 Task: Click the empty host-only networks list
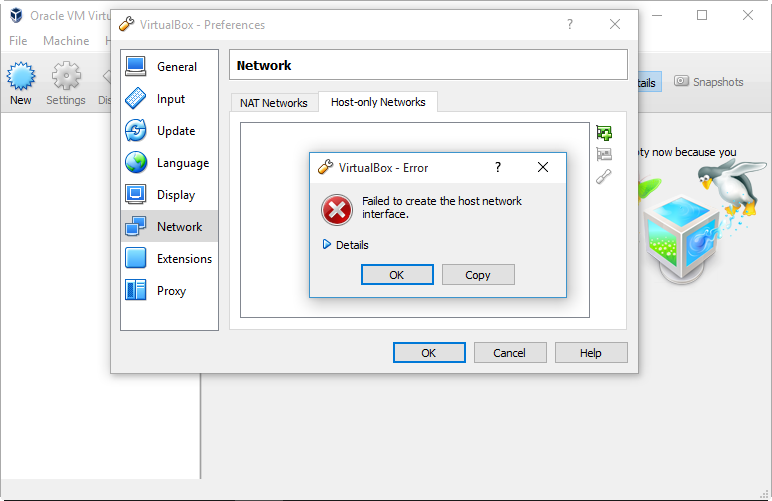tap(415, 219)
